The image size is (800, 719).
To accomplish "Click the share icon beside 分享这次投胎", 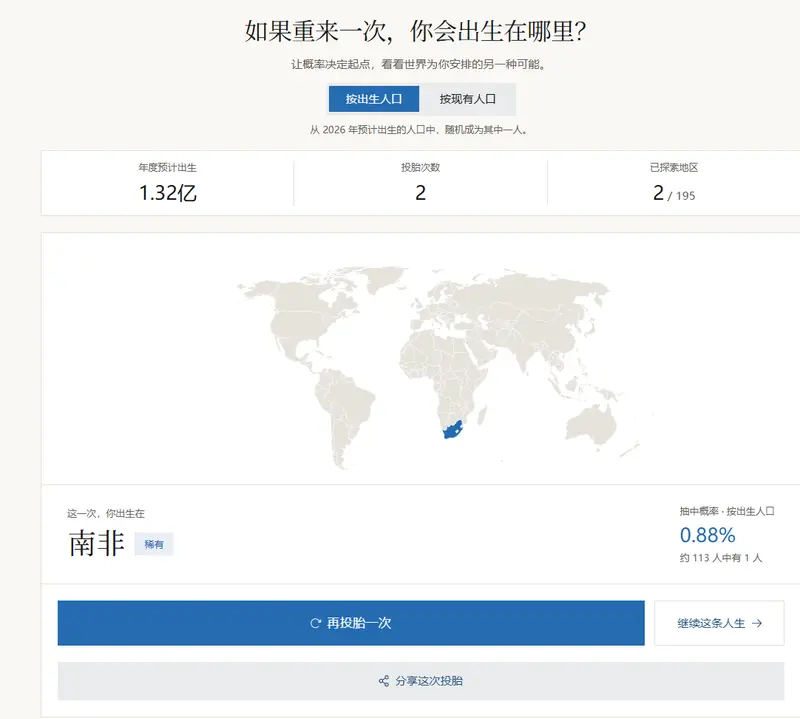I will 384,681.
